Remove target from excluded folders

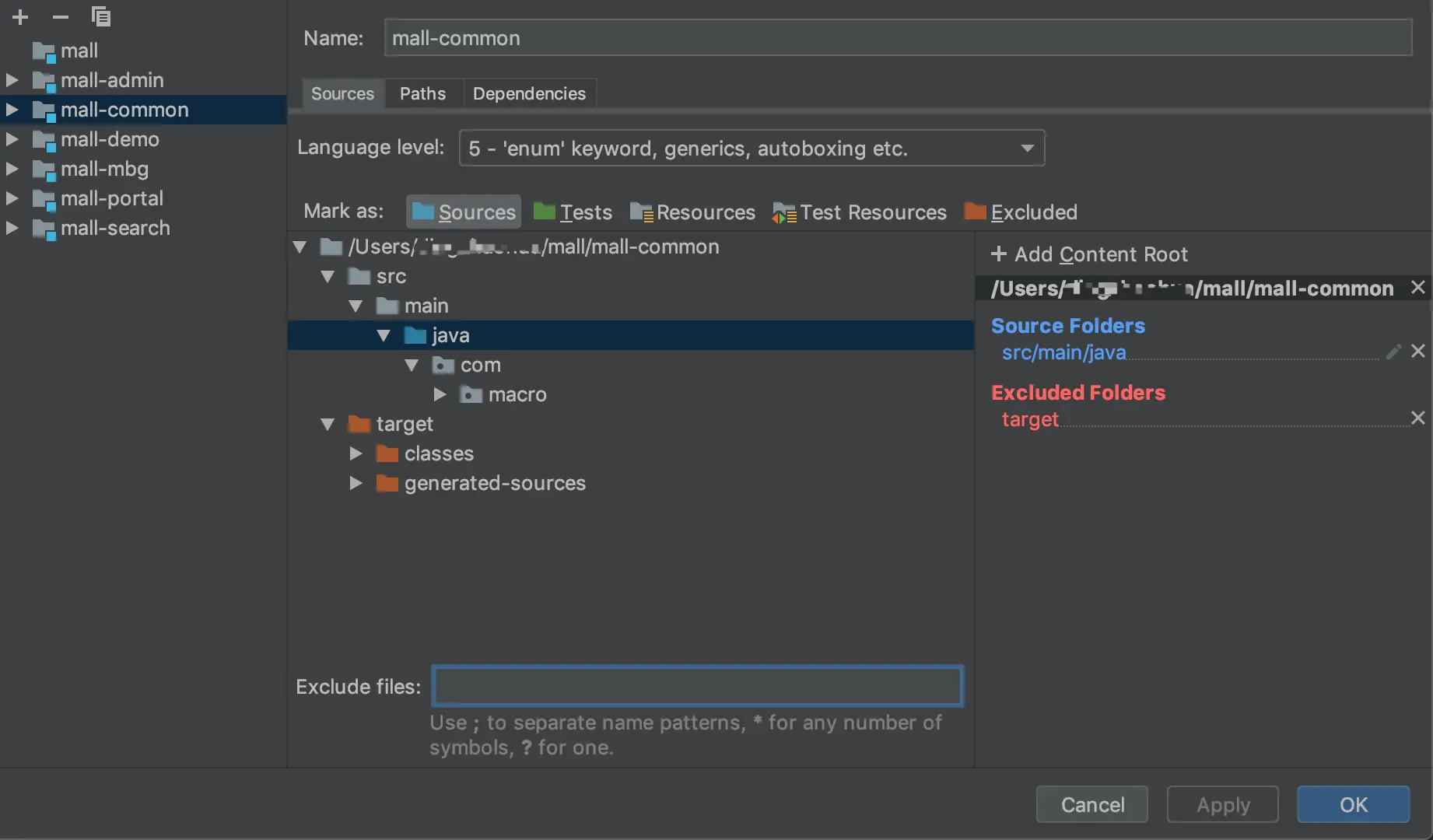pos(1418,418)
